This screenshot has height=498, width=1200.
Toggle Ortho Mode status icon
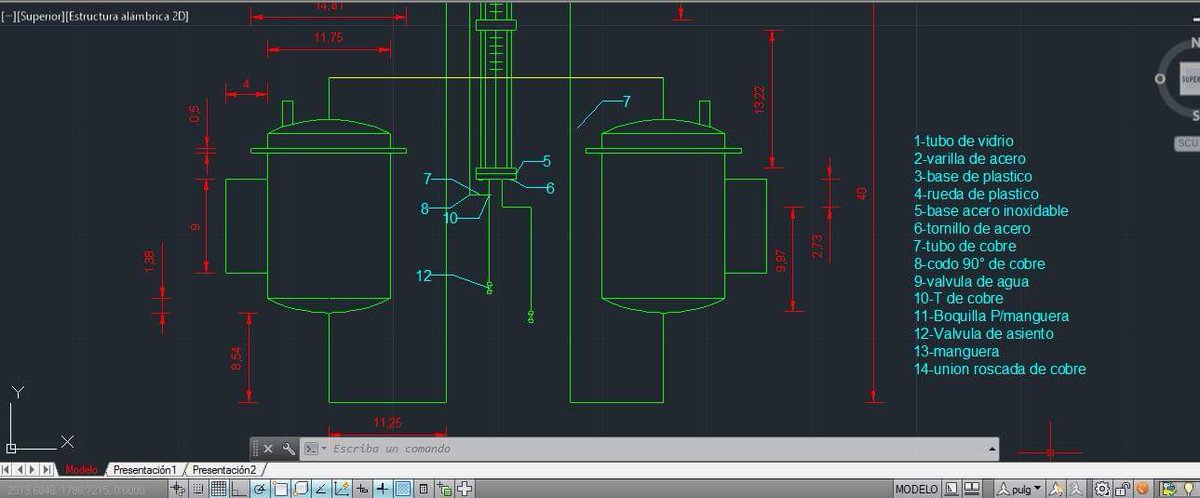pyautogui.click(x=239, y=489)
